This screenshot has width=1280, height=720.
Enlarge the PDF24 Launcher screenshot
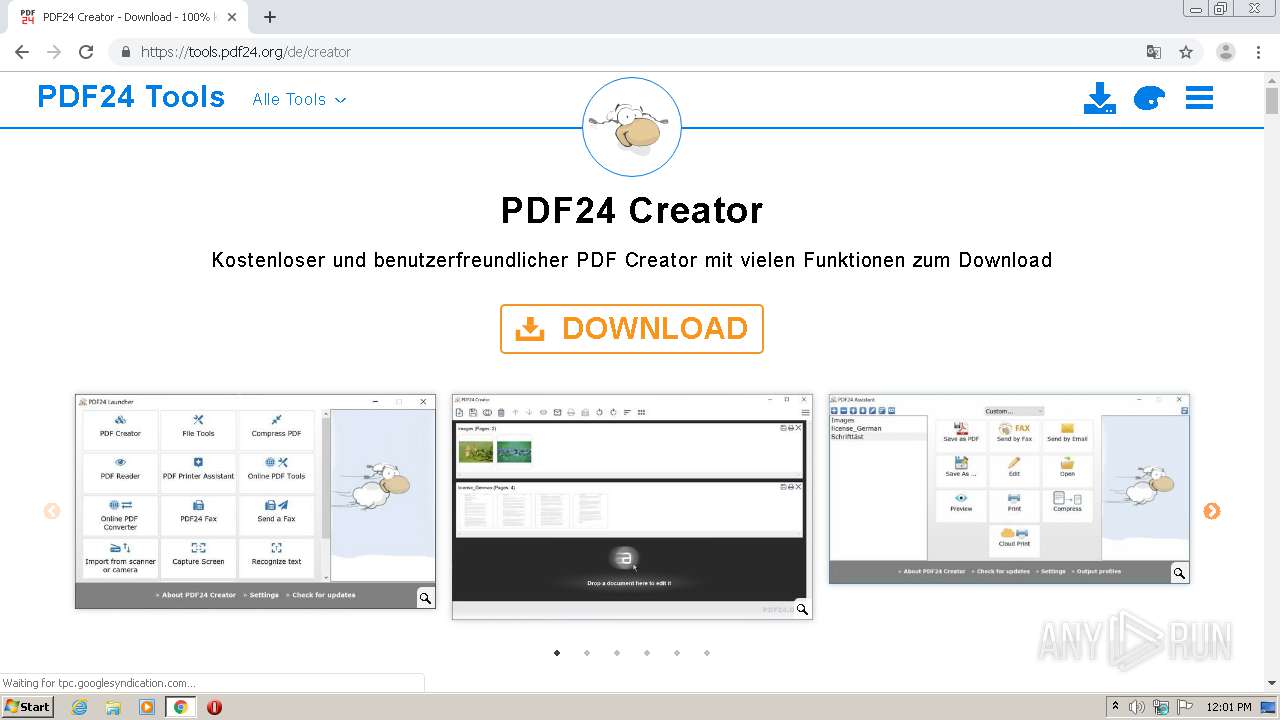[255, 501]
